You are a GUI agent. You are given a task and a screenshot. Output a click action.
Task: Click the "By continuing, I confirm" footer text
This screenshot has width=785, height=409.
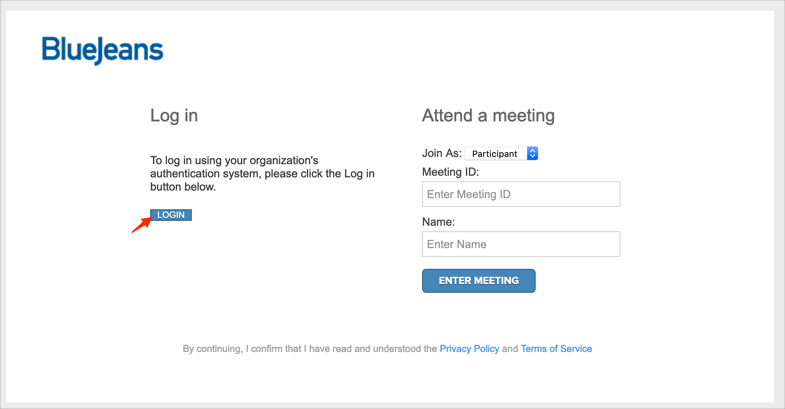pyautogui.click(x=310, y=349)
